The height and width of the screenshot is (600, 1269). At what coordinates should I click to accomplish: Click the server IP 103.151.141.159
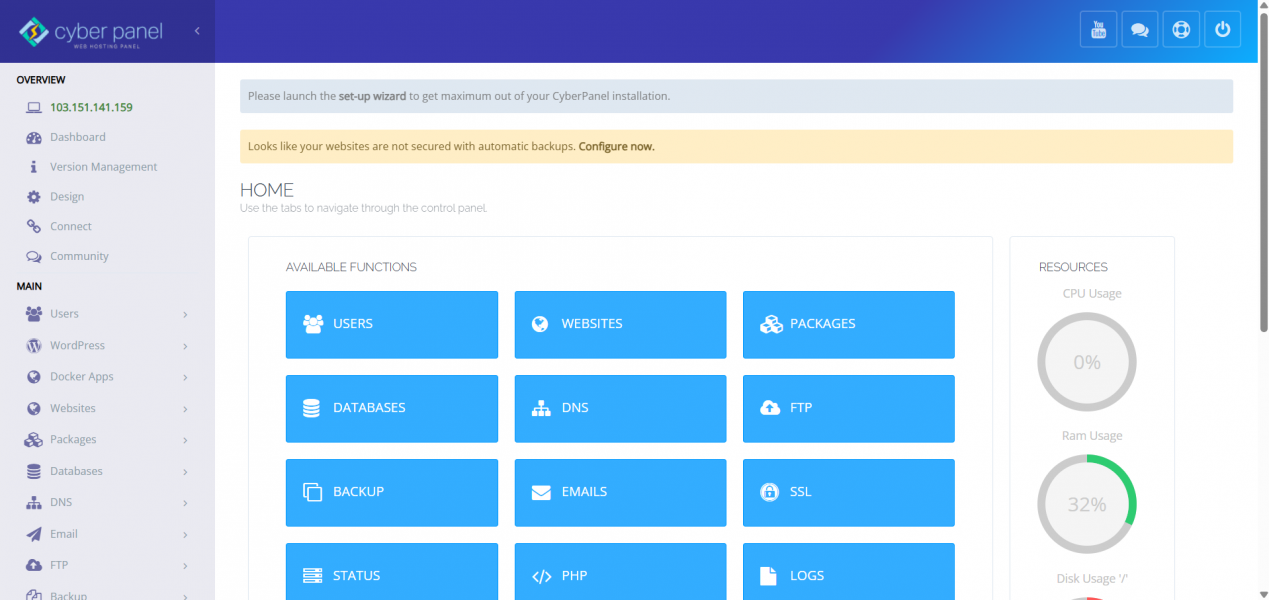tap(91, 107)
